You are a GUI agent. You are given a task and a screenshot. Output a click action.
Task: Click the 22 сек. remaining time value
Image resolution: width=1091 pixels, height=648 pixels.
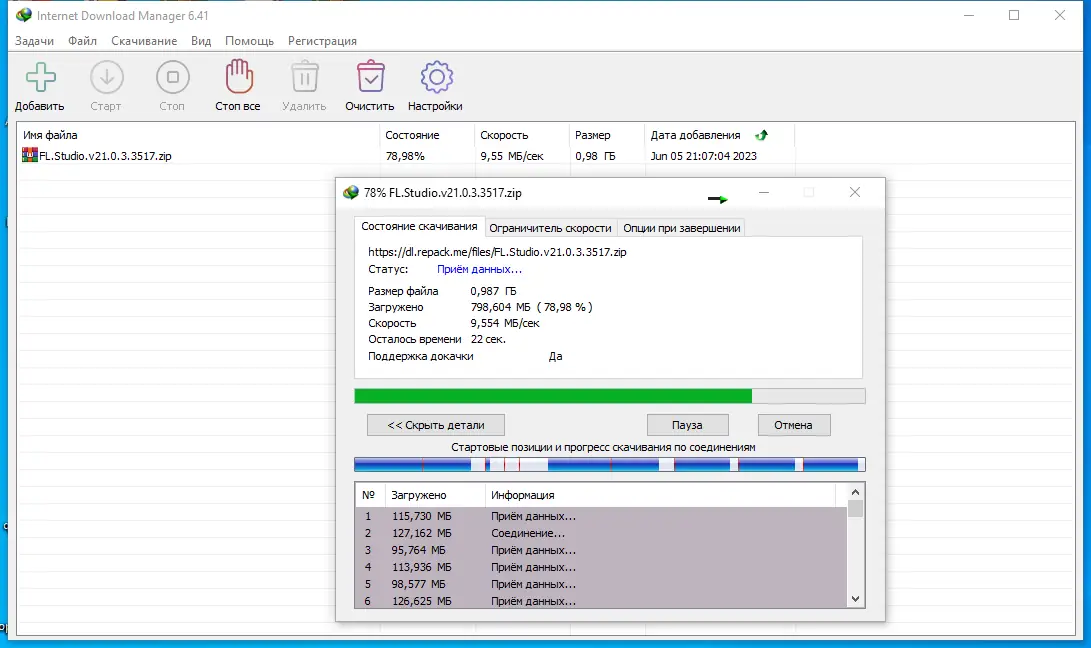[488, 339]
